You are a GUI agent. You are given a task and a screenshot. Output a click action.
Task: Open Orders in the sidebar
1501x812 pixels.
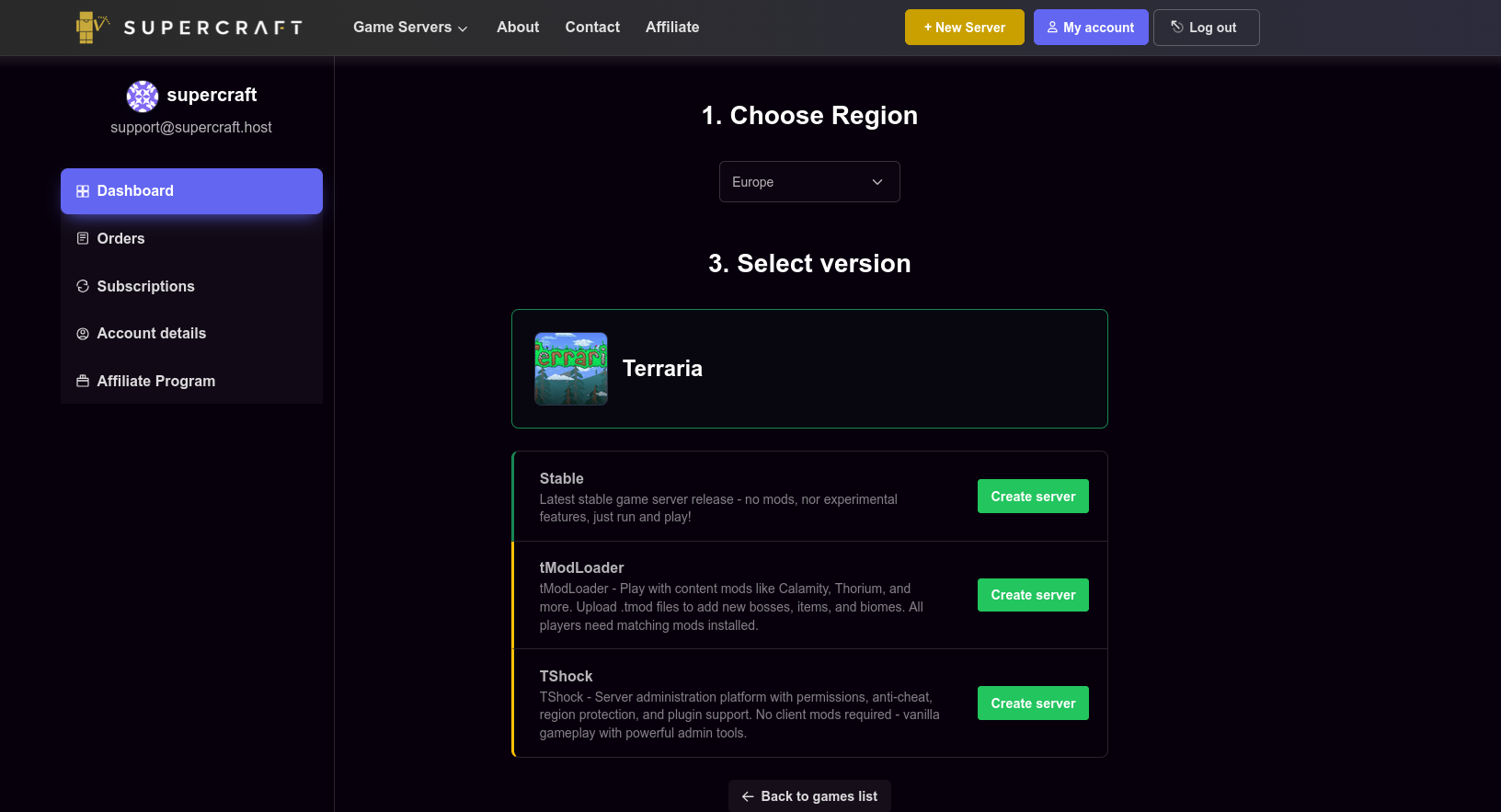[x=191, y=238]
